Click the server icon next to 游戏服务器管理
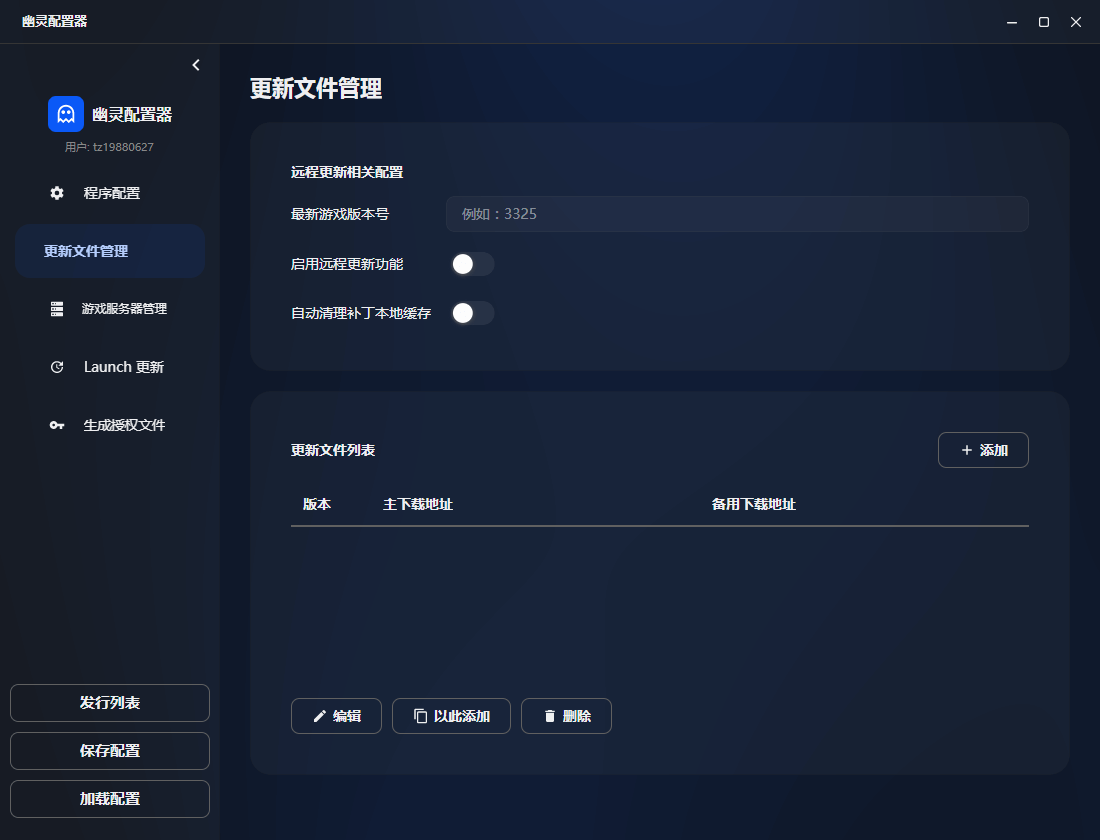The height and width of the screenshot is (840, 1100). coord(56,309)
